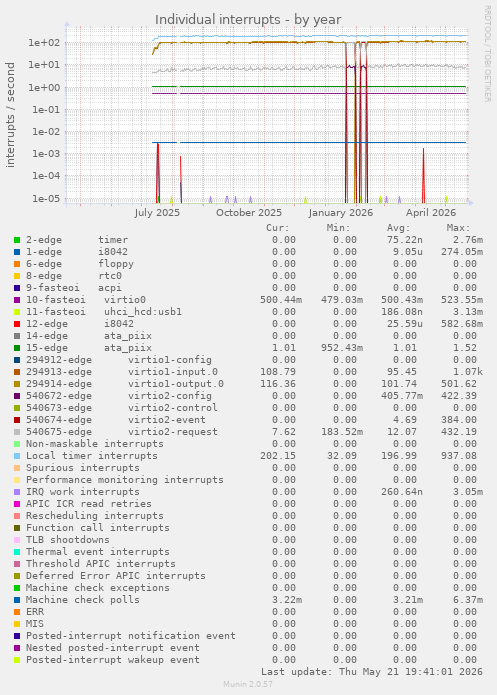Click the Max: column header
497x695 pixels.
[x=458, y=228]
